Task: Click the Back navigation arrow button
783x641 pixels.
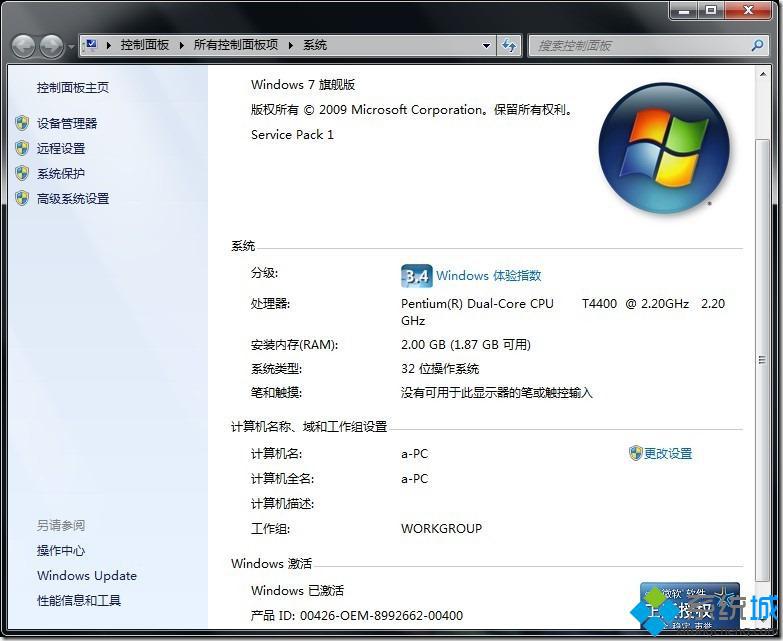Action: tap(24, 45)
